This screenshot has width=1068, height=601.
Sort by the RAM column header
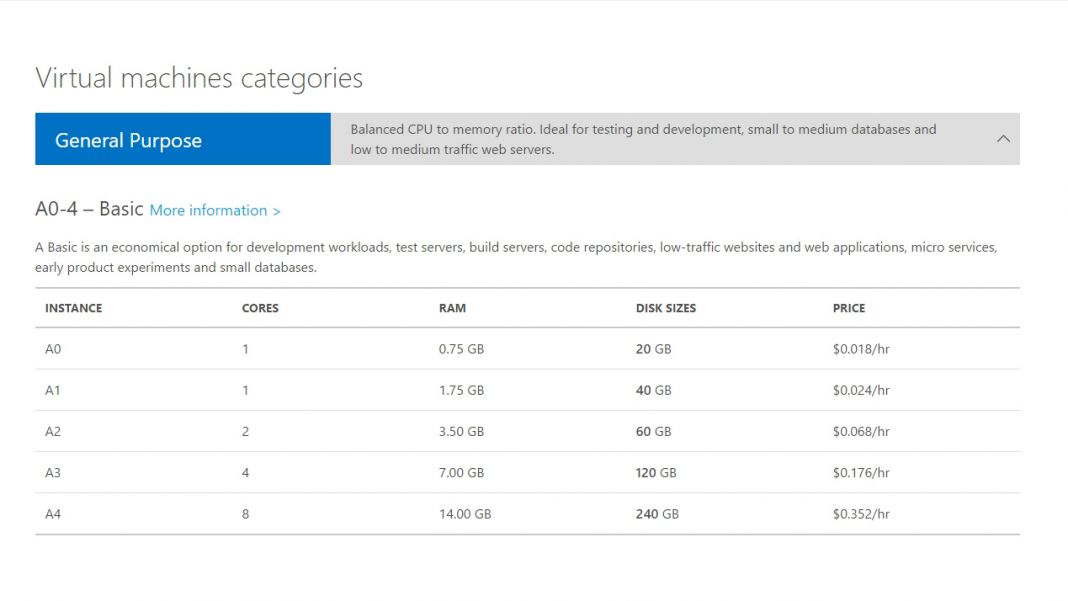(x=452, y=308)
